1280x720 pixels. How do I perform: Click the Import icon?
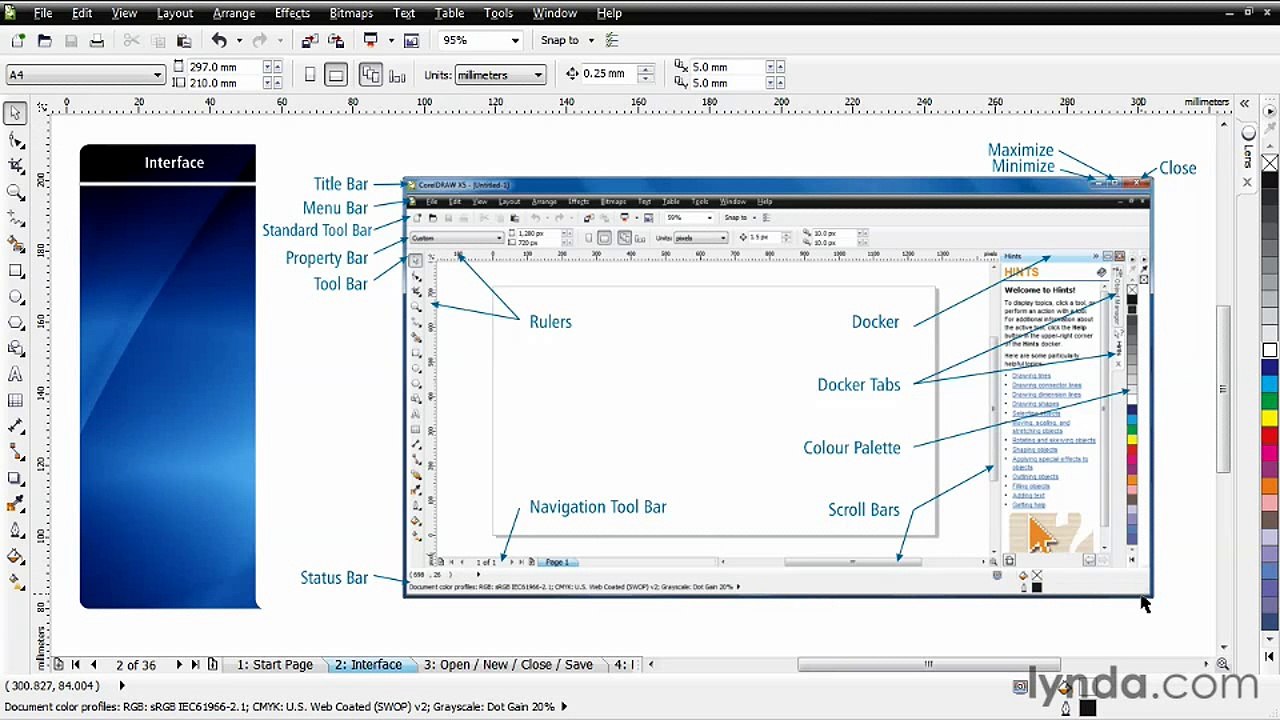(310, 40)
